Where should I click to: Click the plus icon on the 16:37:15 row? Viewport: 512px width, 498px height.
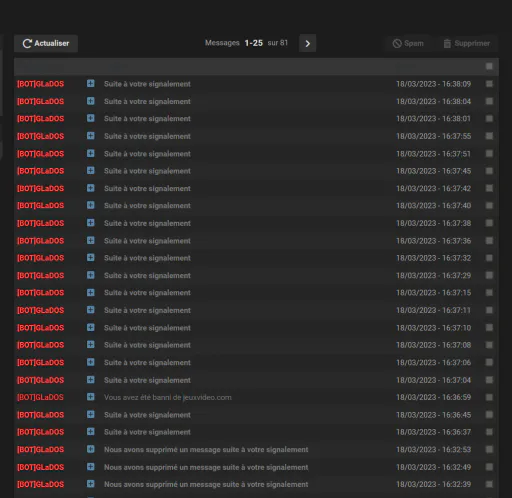(x=90, y=292)
